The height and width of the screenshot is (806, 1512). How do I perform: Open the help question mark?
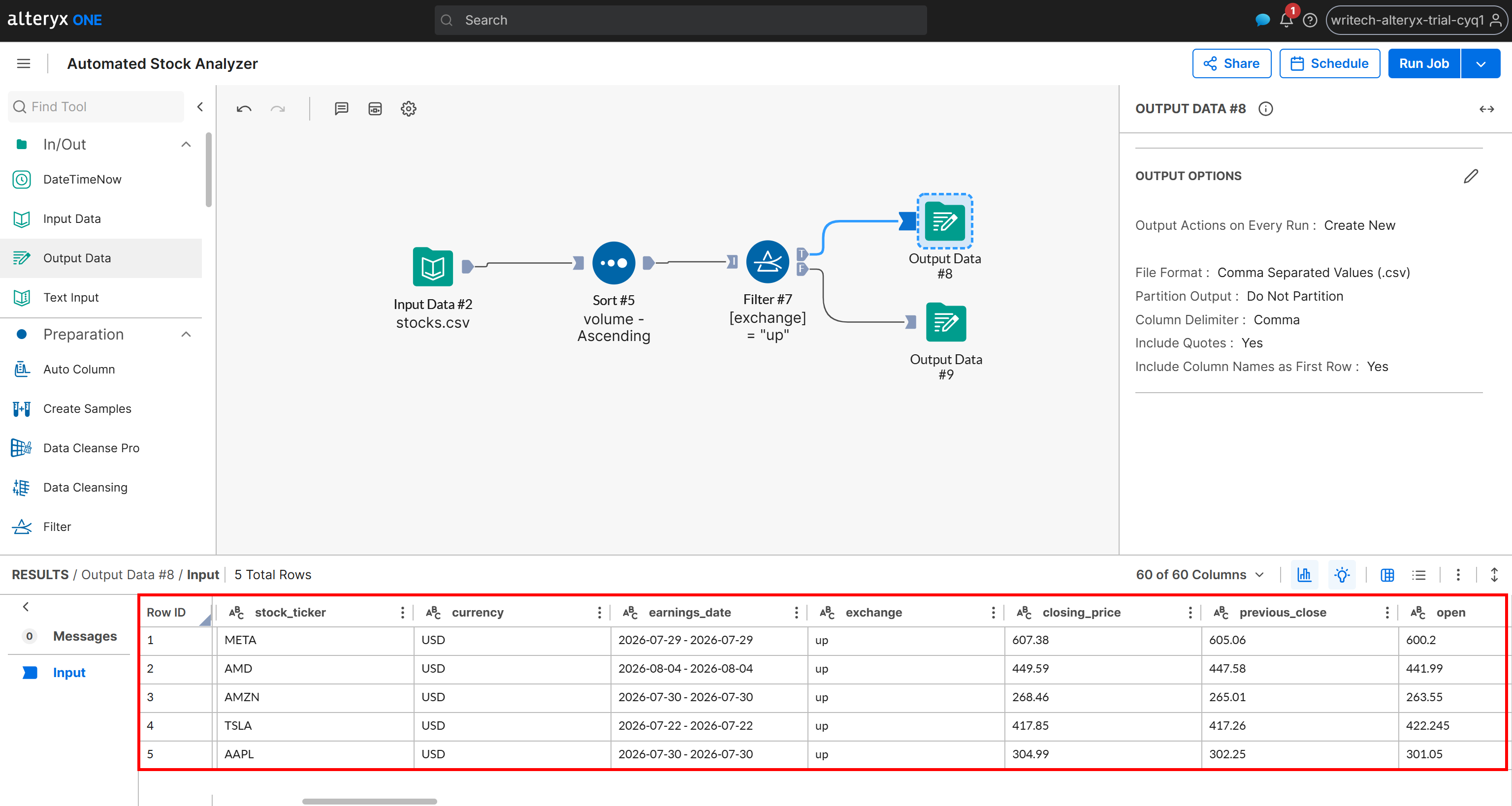pyautogui.click(x=1310, y=21)
